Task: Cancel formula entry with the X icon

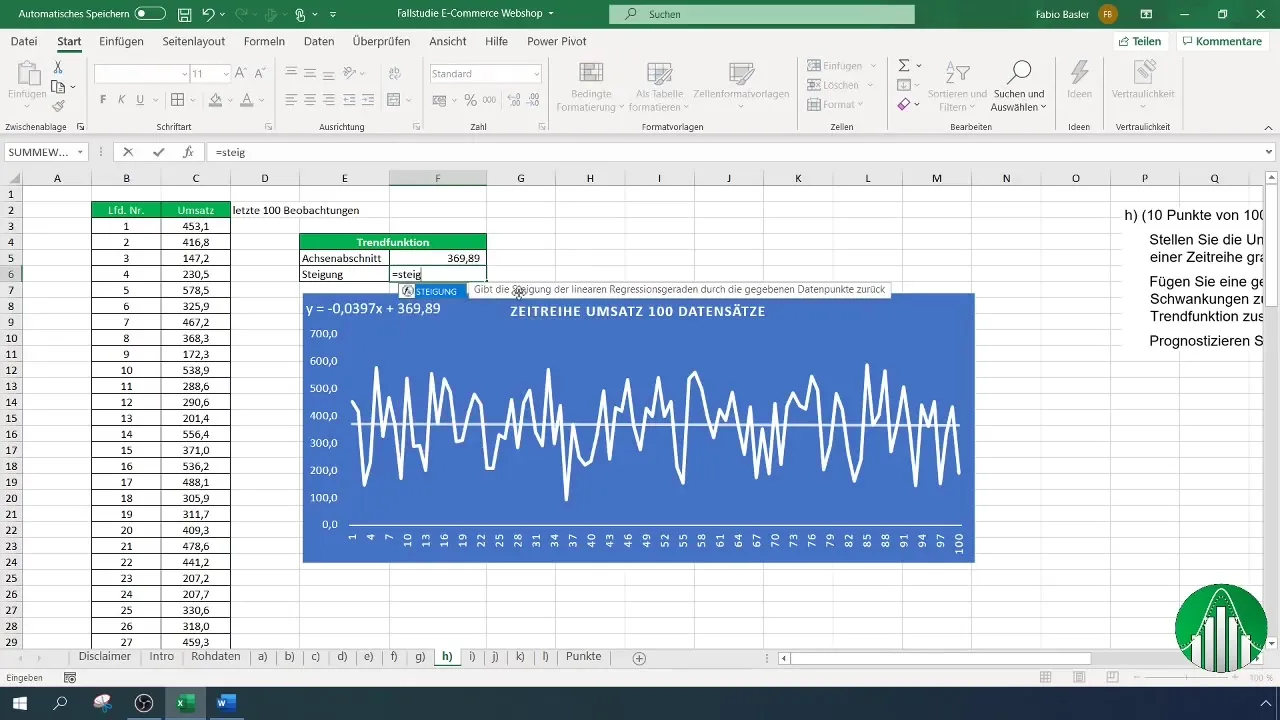Action: click(x=128, y=152)
